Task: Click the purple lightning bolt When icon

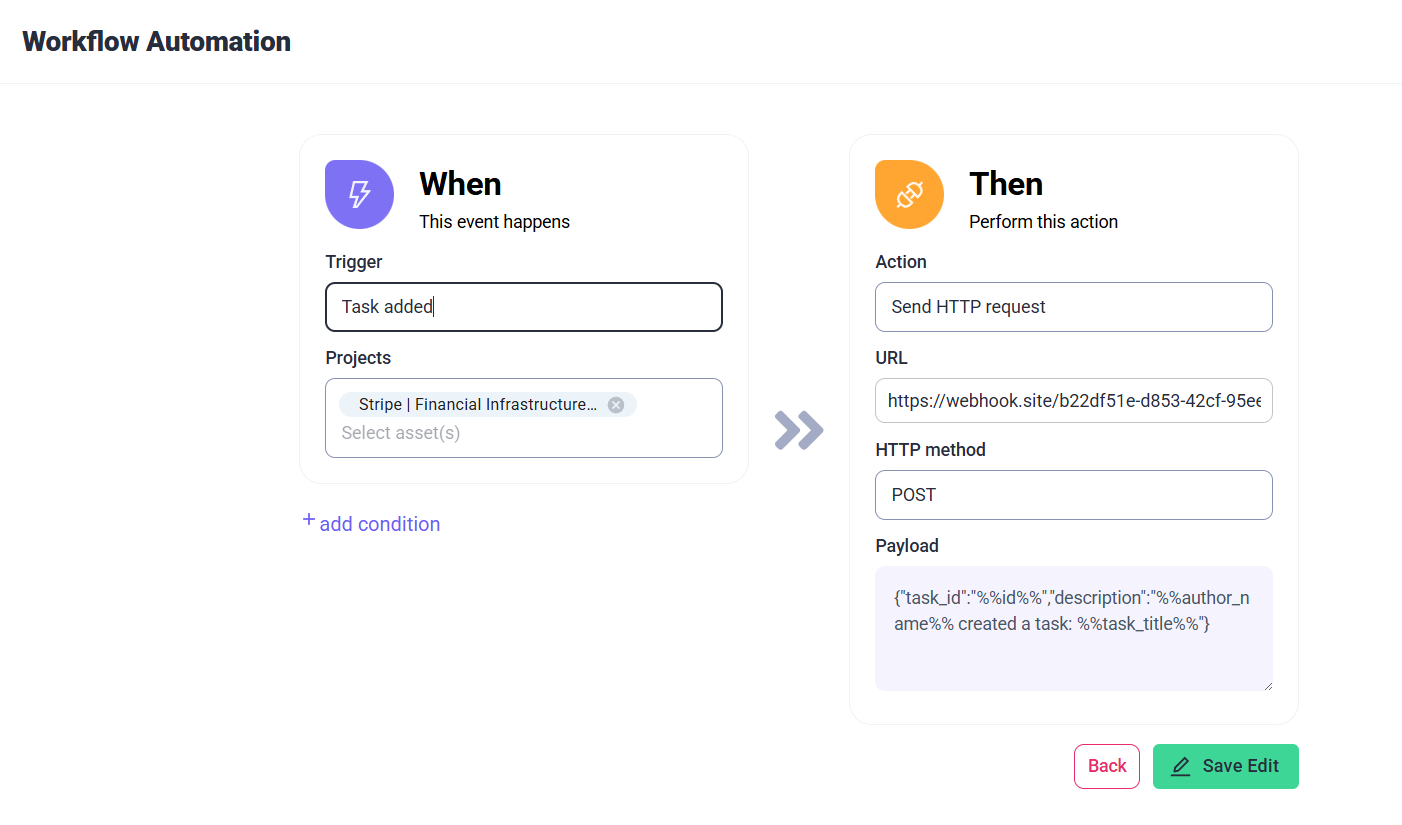Action: click(x=359, y=194)
